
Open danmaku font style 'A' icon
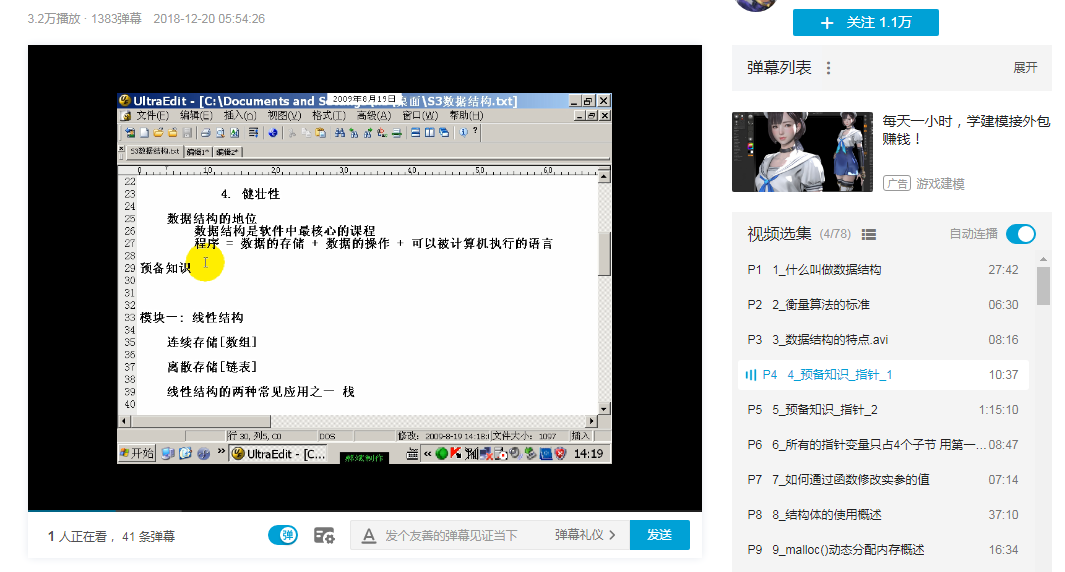tap(369, 536)
